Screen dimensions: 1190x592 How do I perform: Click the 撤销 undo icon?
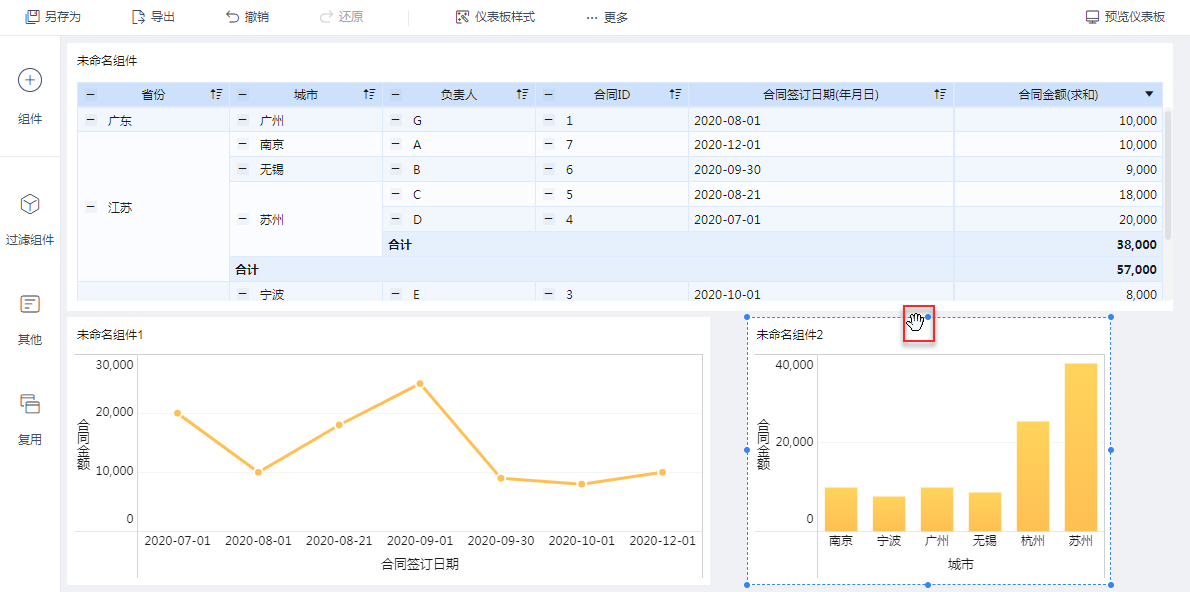232,17
